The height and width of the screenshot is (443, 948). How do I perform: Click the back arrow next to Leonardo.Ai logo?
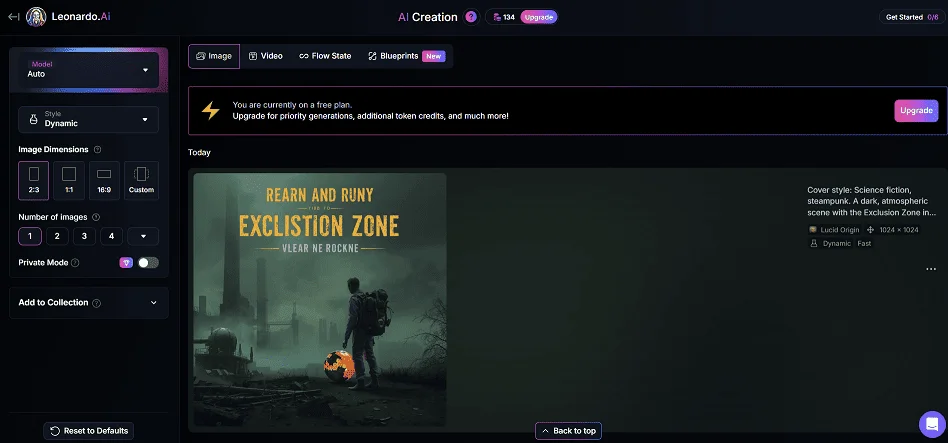[x=13, y=17]
